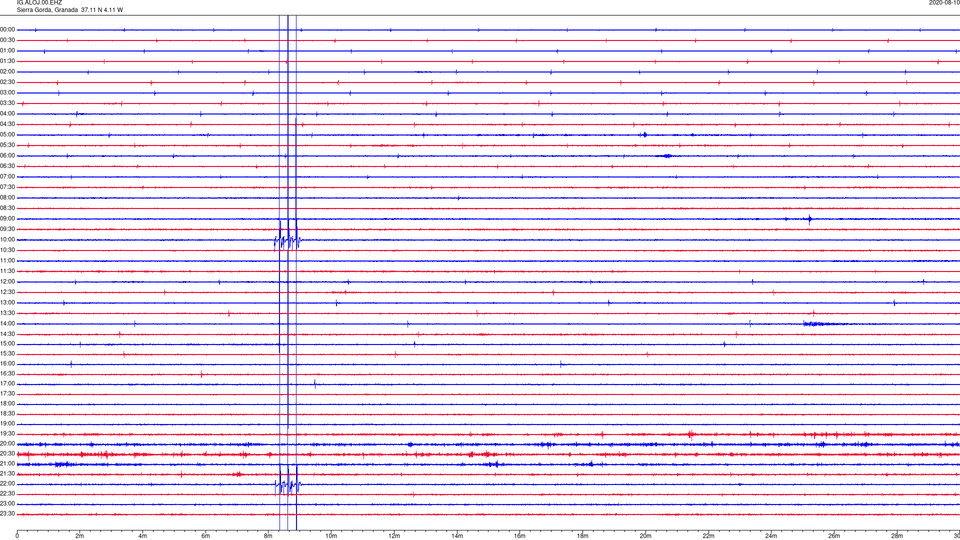Click the 8m tick label on time axis
Screen dimensions: 960x540
click(x=268, y=536)
